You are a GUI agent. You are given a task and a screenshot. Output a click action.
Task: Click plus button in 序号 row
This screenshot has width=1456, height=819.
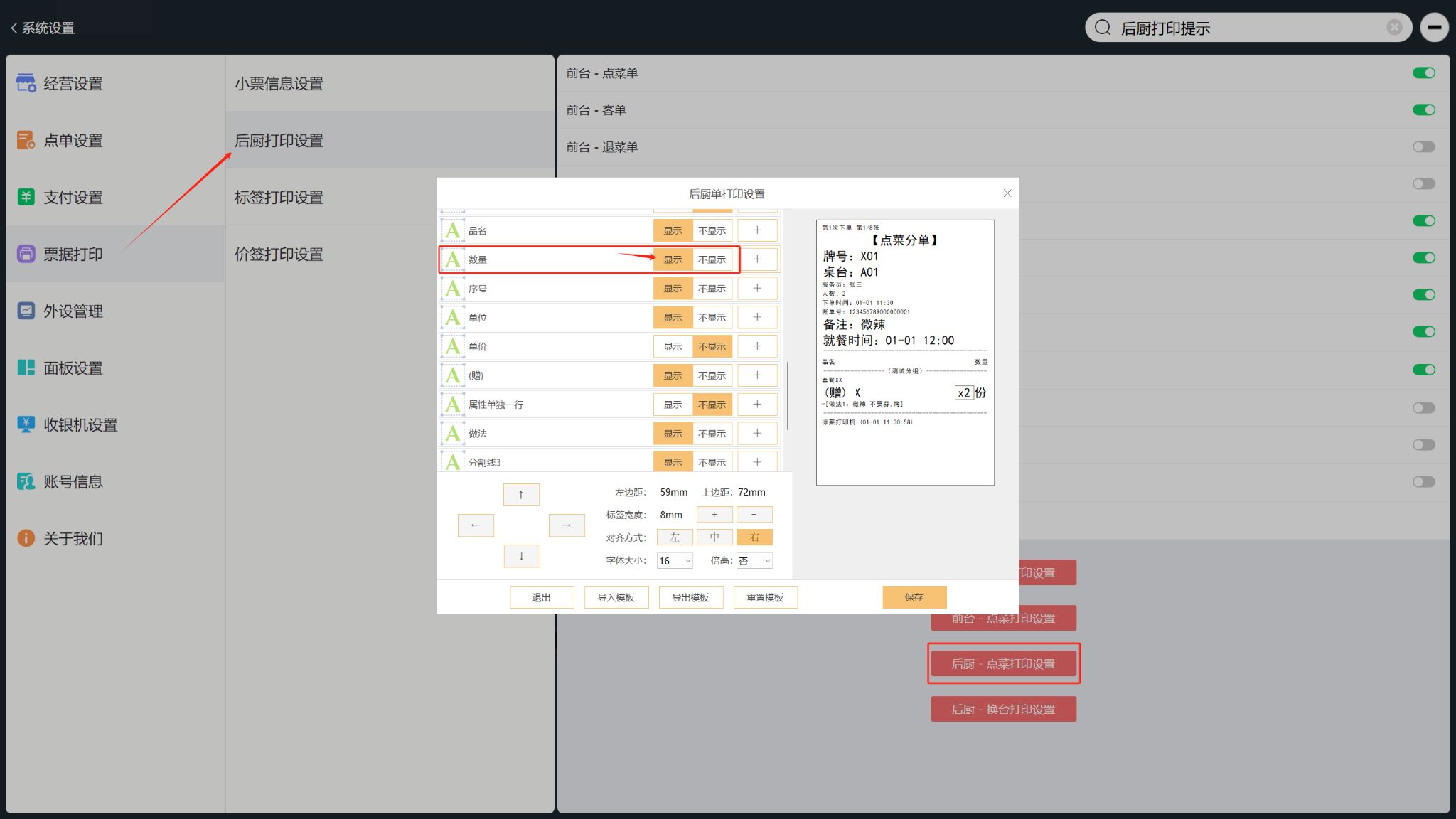click(757, 289)
